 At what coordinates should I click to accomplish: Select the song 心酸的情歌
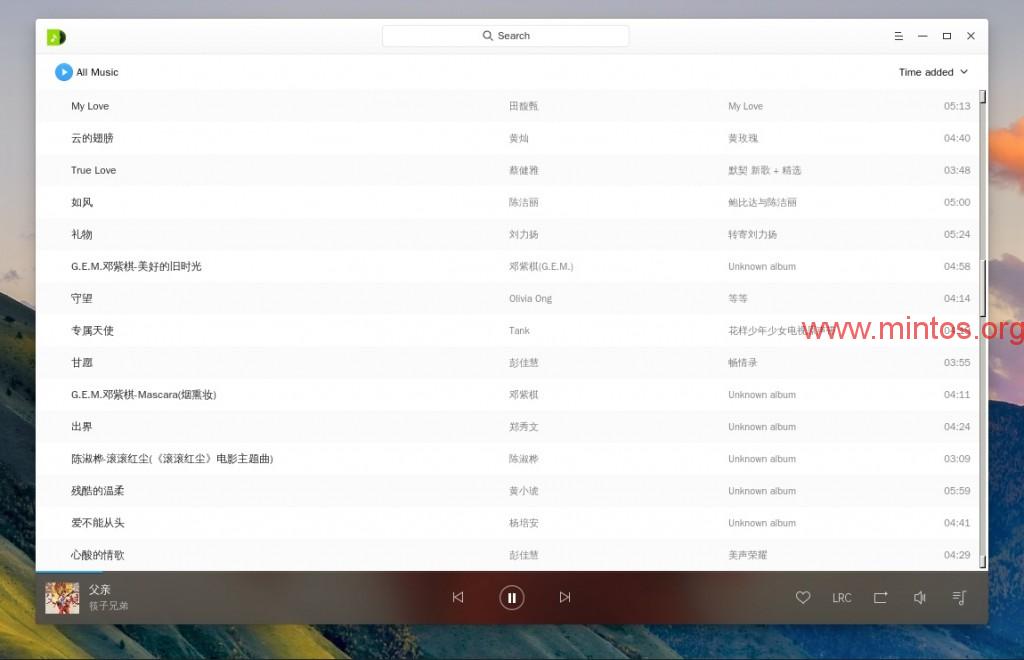(x=97, y=555)
